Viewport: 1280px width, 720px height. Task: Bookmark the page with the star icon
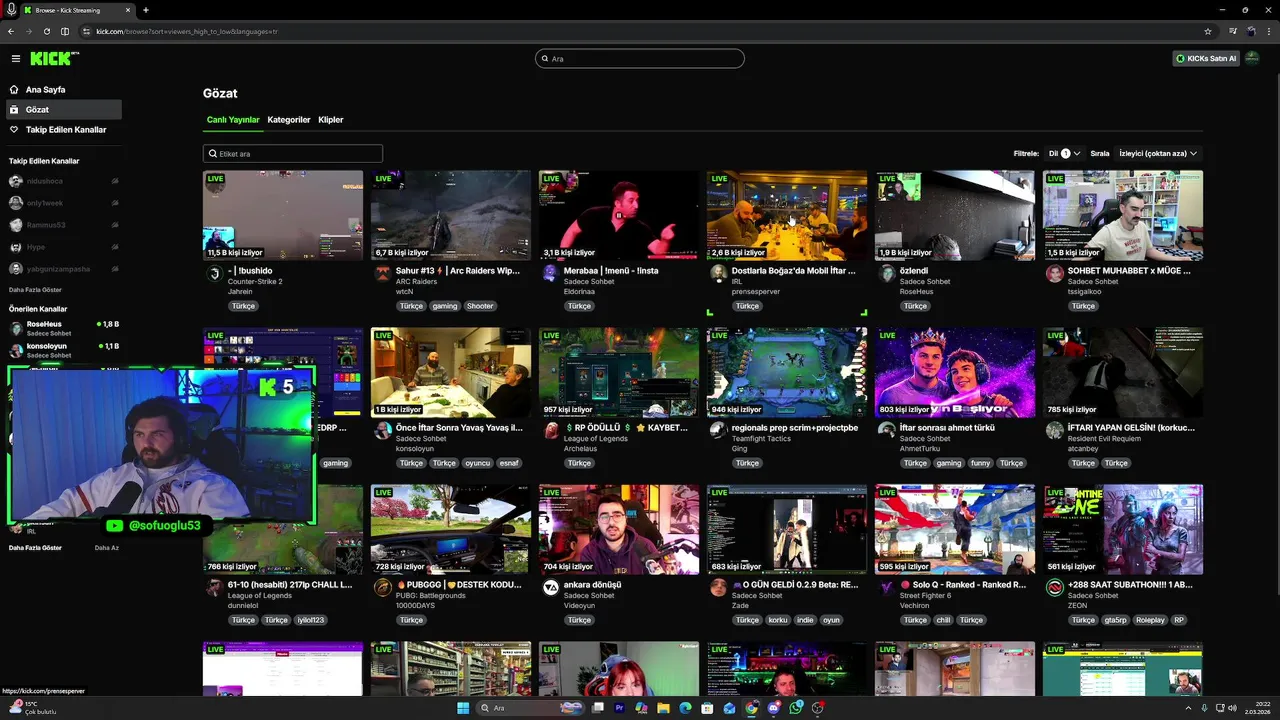[1208, 31]
